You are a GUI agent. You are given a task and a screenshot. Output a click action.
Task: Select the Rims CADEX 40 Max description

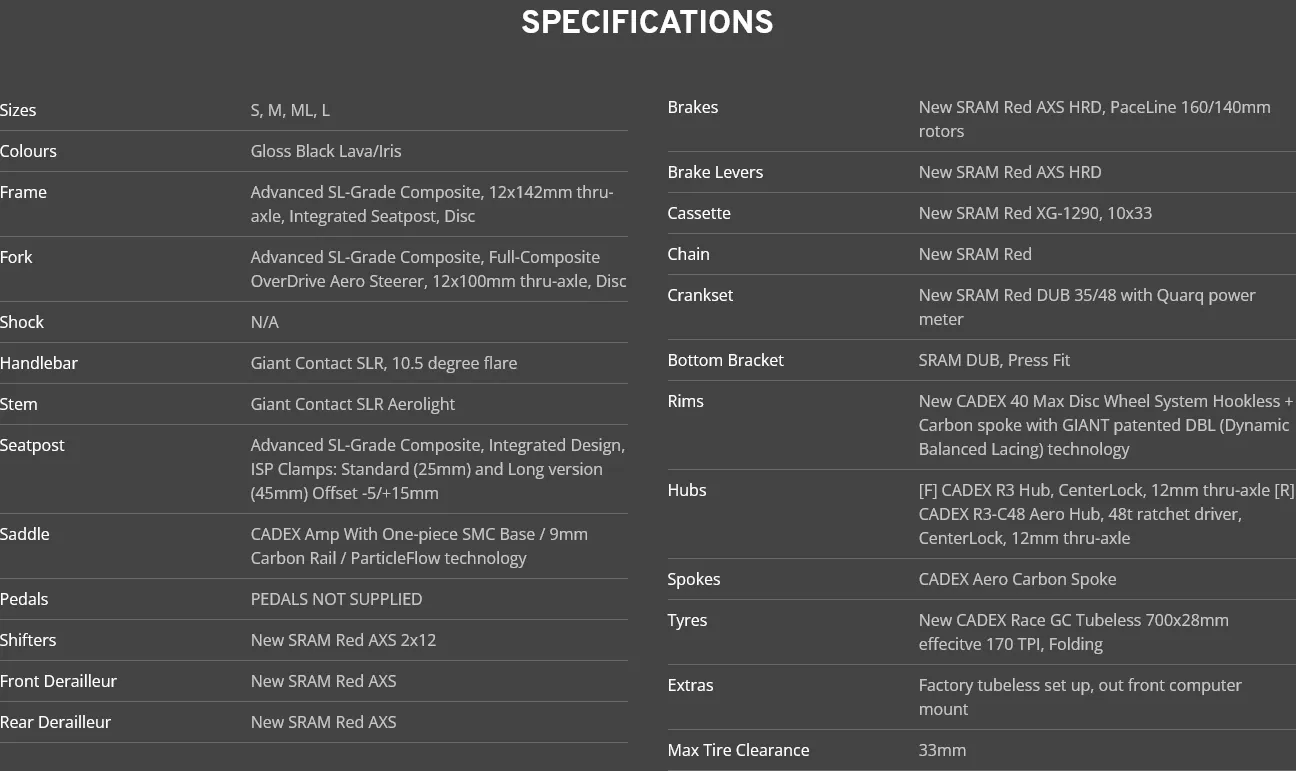click(1106, 425)
